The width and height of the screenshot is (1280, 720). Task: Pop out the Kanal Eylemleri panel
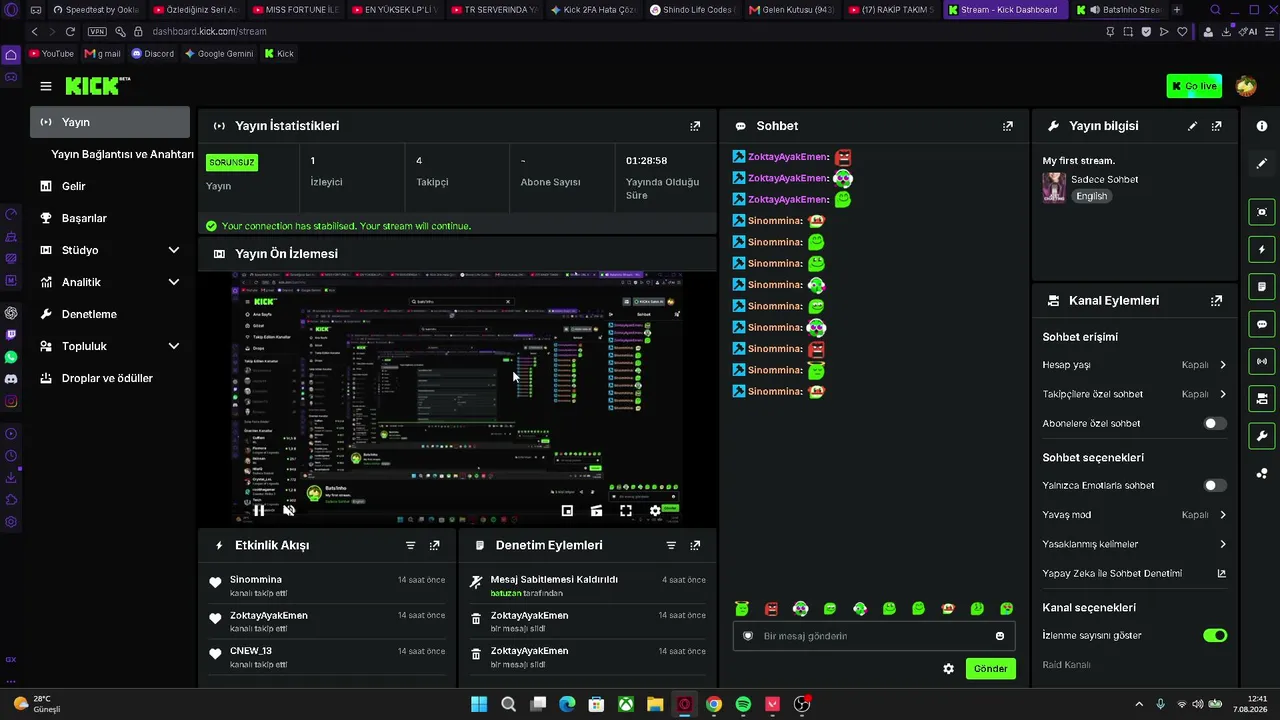(1216, 300)
